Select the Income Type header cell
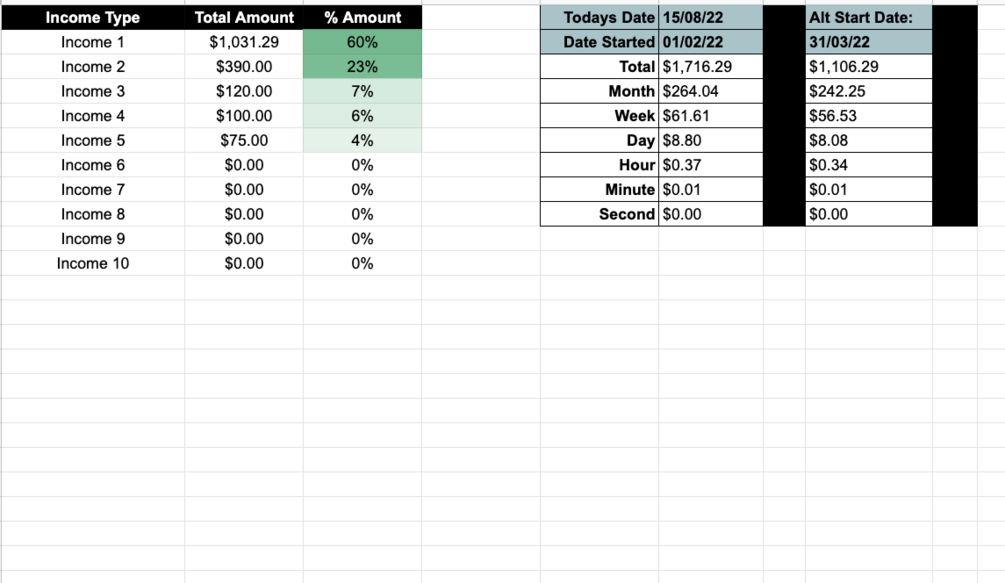This screenshot has width=1005, height=583. coord(92,18)
